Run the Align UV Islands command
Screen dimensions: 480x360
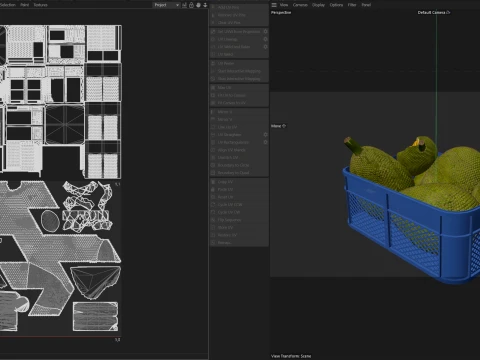pyautogui.click(x=239, y=150)
